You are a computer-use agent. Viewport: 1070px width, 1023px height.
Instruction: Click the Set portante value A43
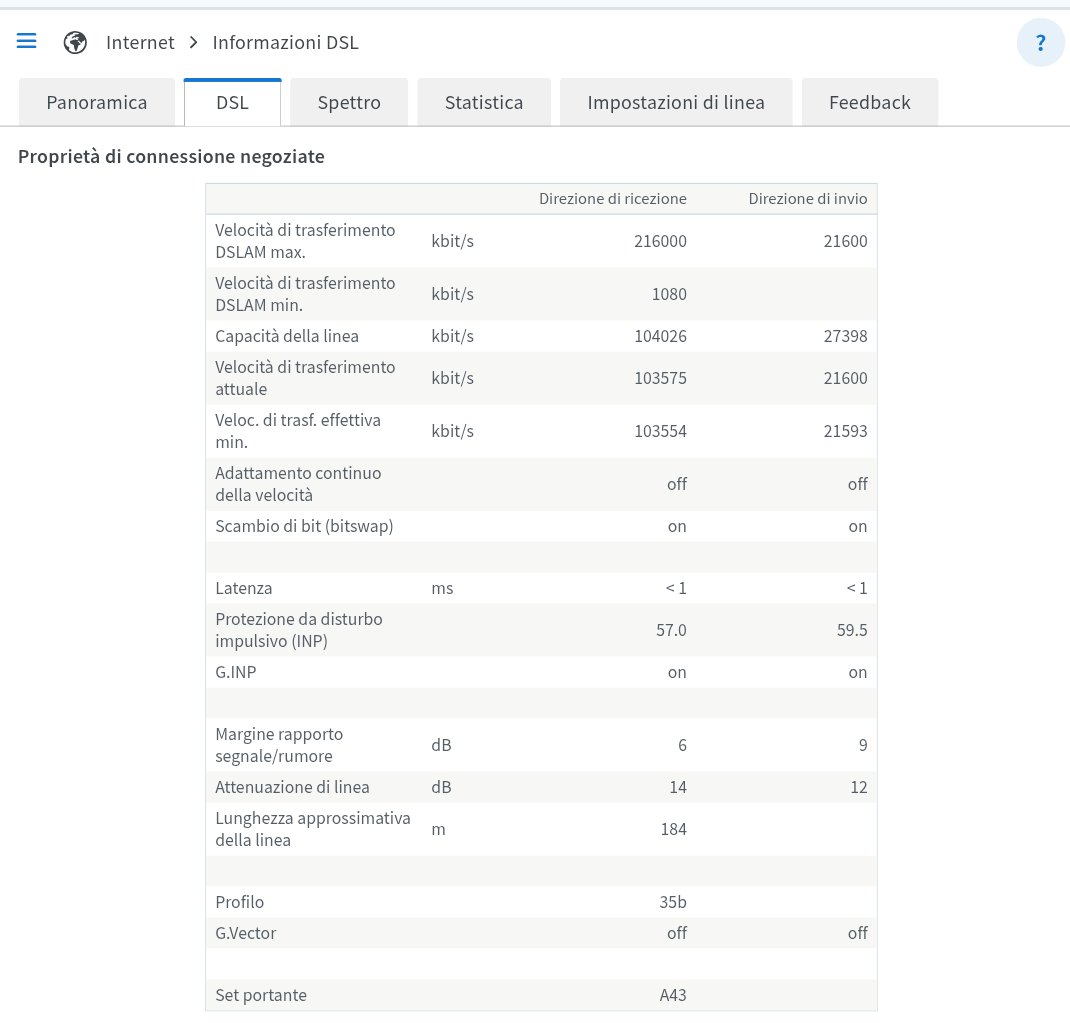coord(673,995)
